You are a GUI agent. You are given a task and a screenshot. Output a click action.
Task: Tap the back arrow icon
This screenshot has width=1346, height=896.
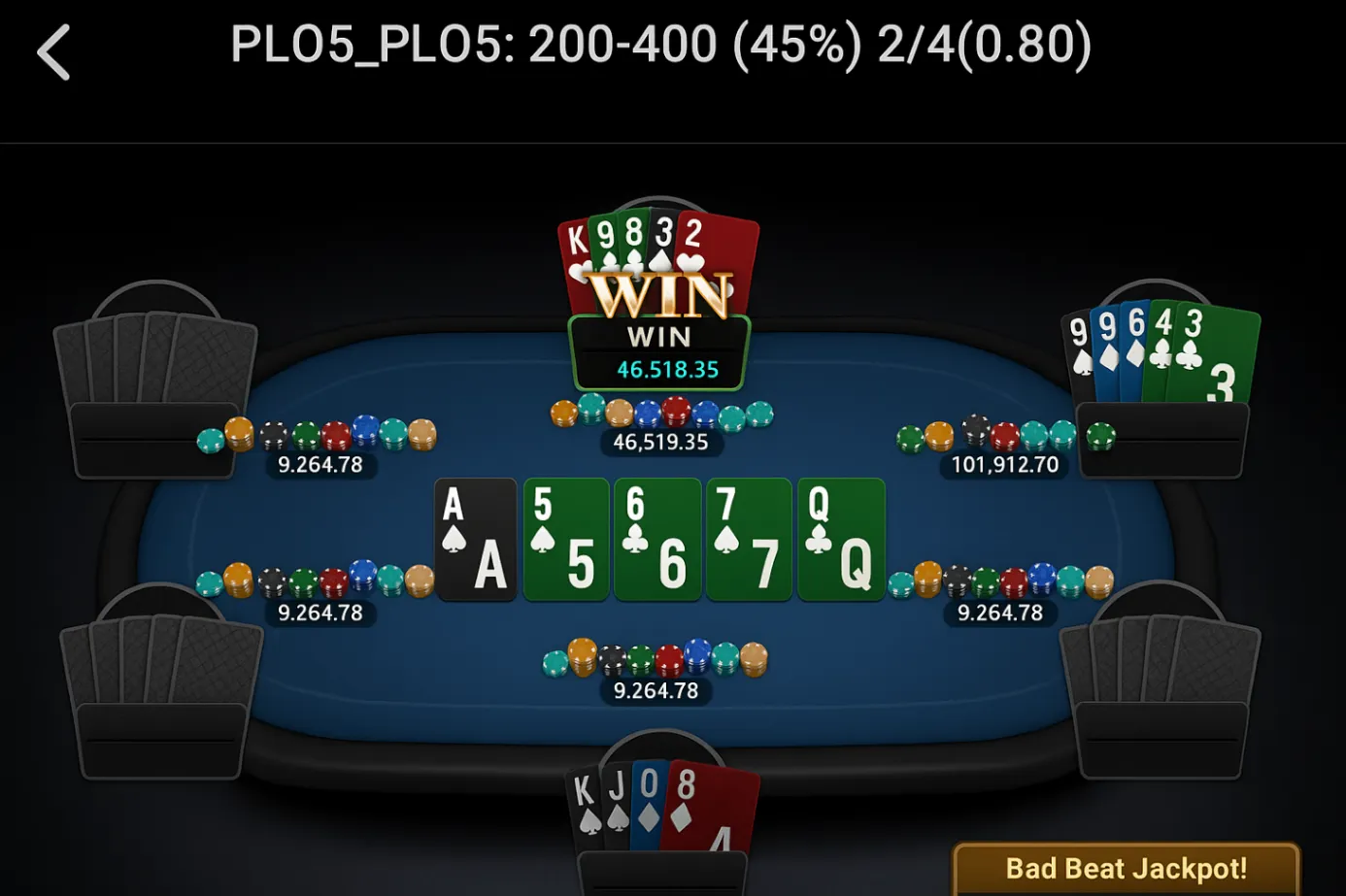(53, 51)
